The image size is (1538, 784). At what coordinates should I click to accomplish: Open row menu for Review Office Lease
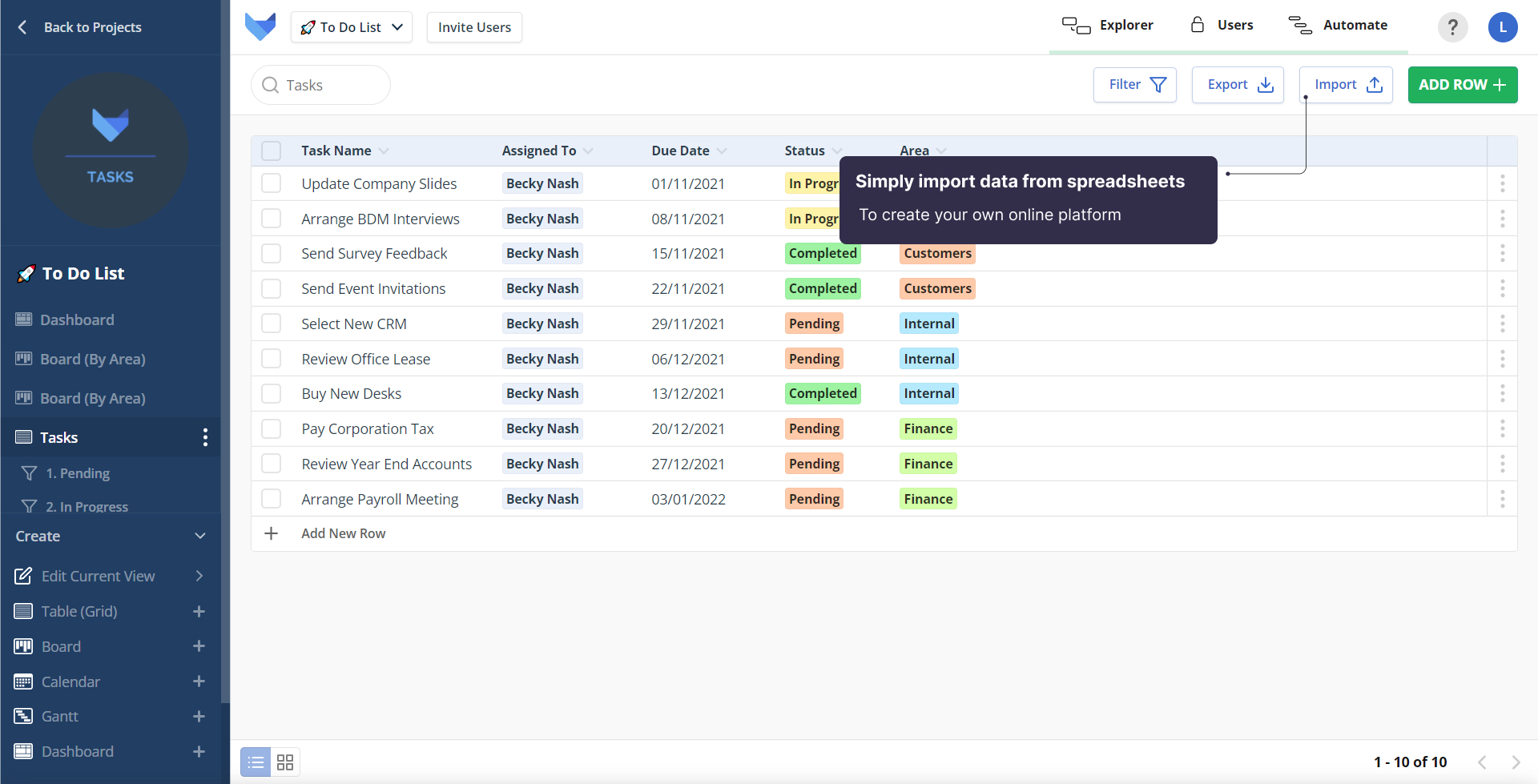(x=1502, y=359)
